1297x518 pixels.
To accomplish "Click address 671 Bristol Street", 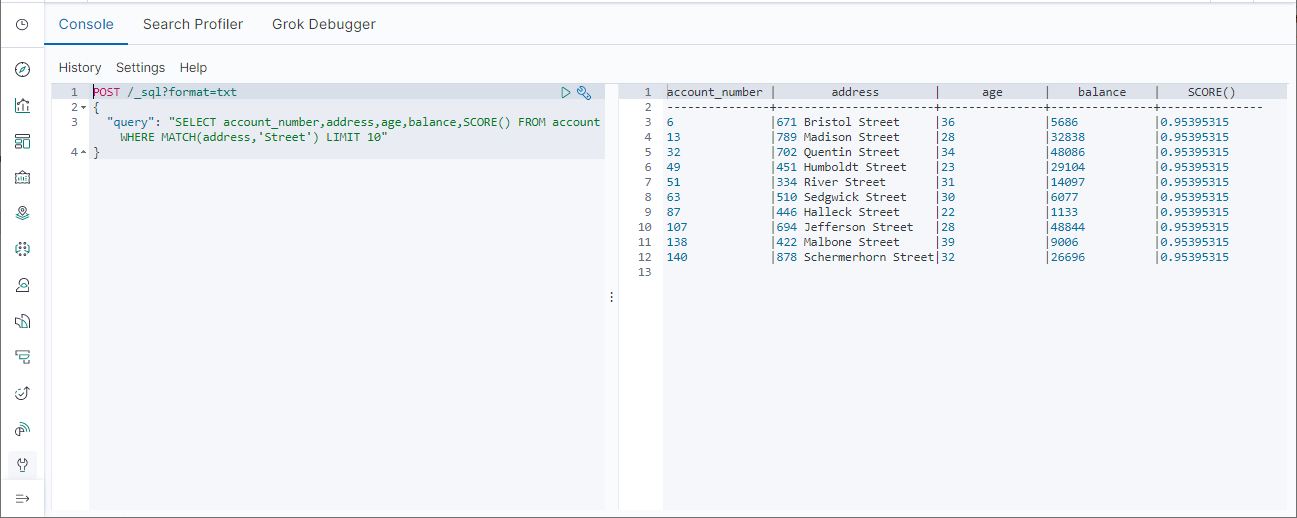I will coord(838,122).
